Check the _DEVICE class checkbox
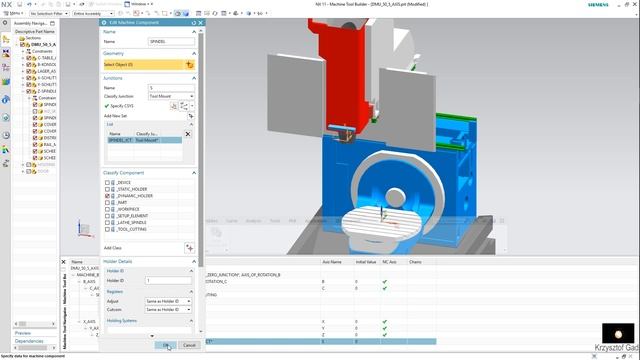This screenshot has width=640, height=360. (x=107, y=183)
